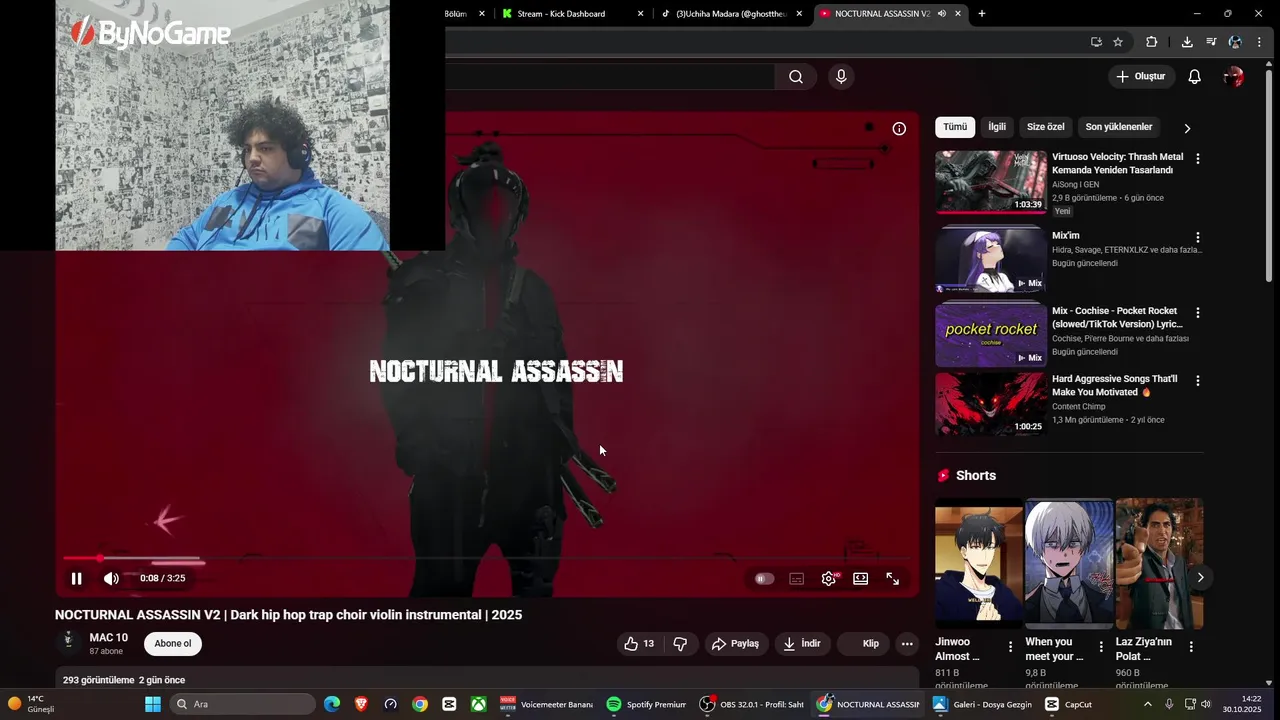The width and height of the screenshot is (1280, 720).
Task: Open the browser downloads icon
Action: tap(1187, 42)
